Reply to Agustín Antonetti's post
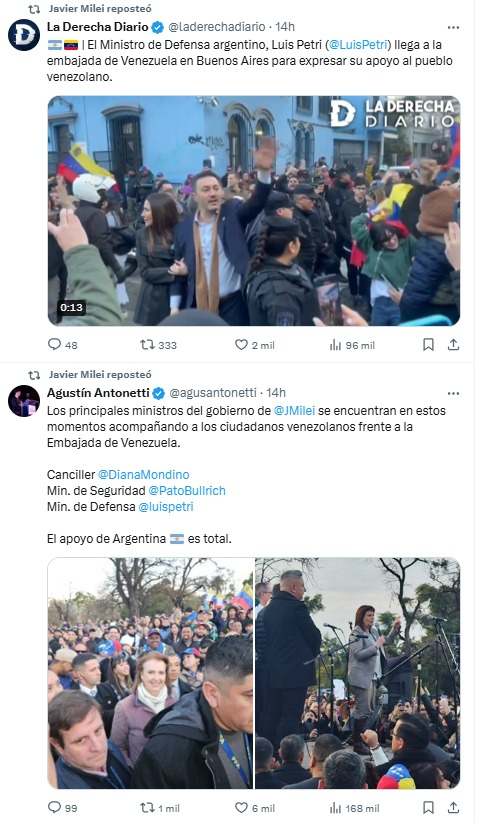 [x=62, y=808]
